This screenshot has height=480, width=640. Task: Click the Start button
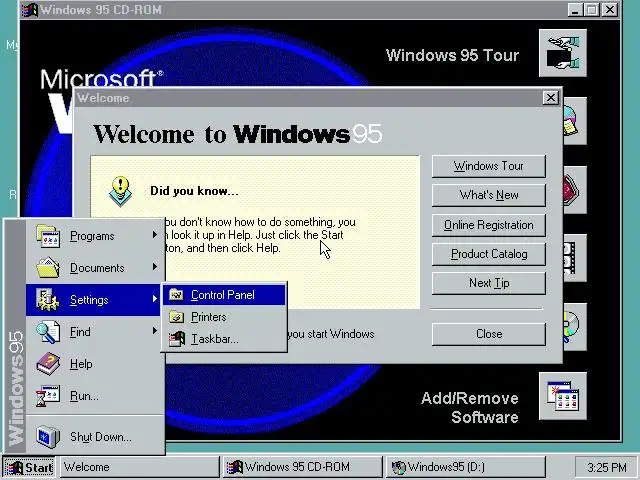[x=29, y=467]
